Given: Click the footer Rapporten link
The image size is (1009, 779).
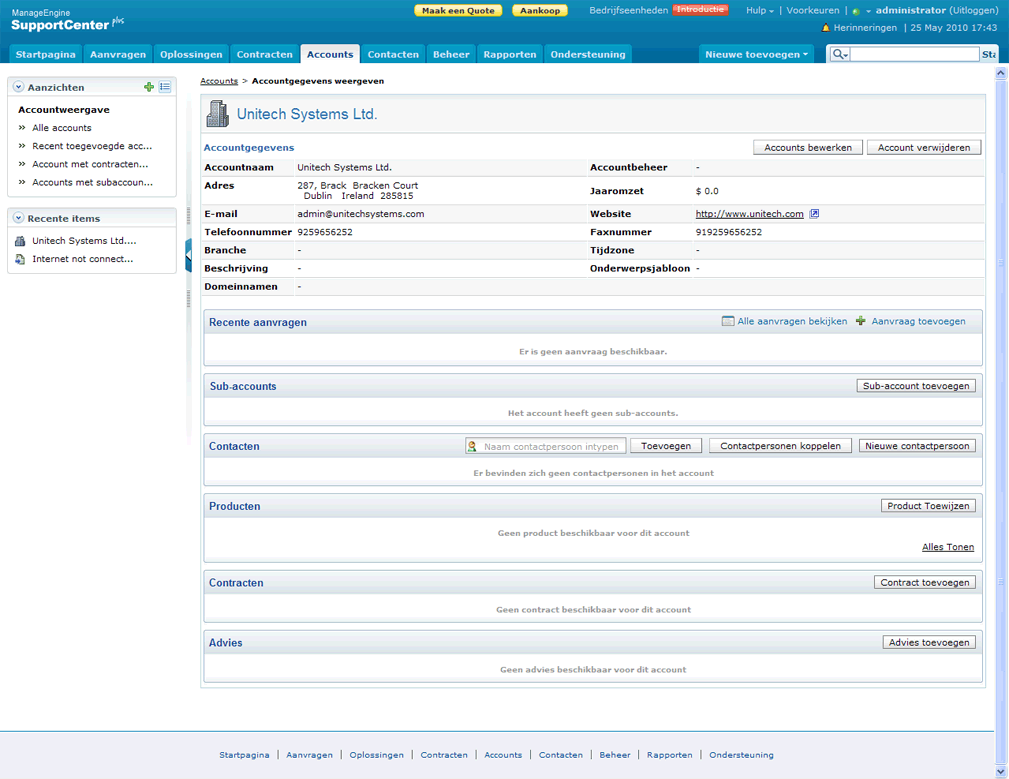Looking at the screenshot, I should pyautogui.click(x=670, y=755).
